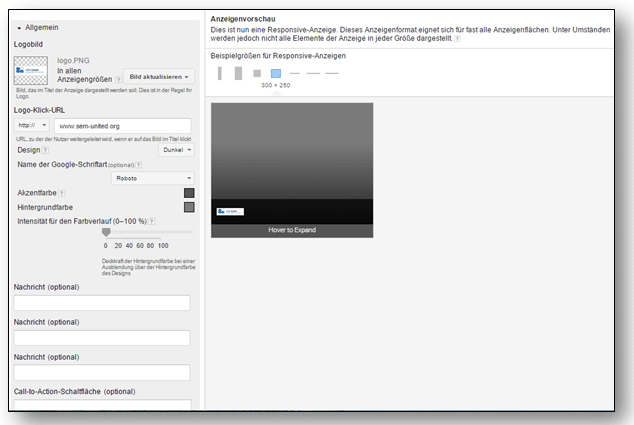
Task: Focus the second Nachricht (optional) field
Action: 102,338
